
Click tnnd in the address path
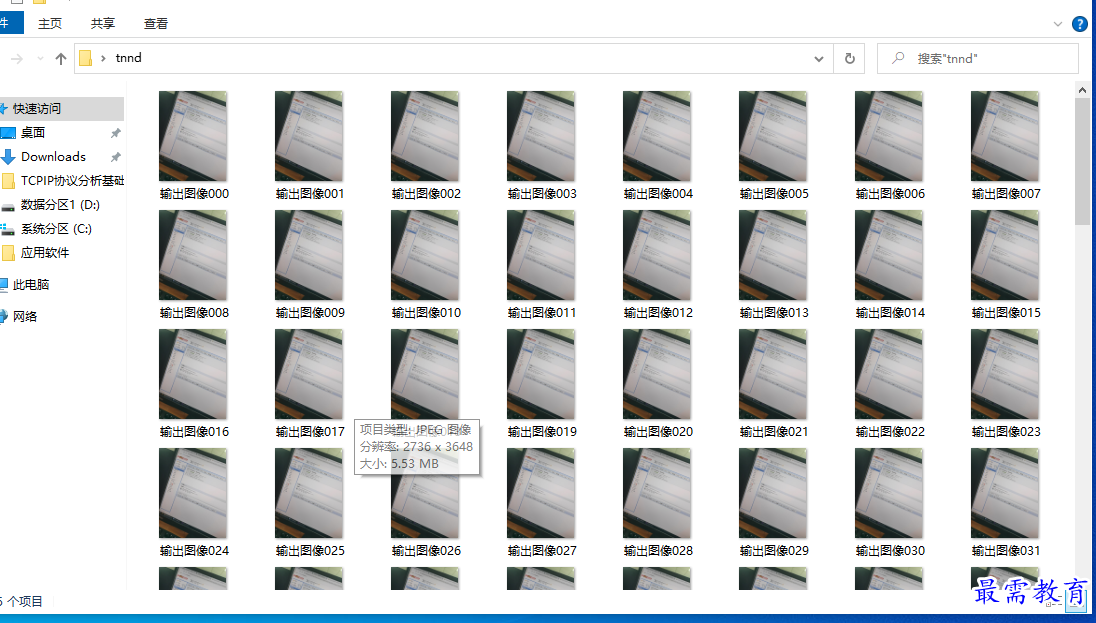129,58
